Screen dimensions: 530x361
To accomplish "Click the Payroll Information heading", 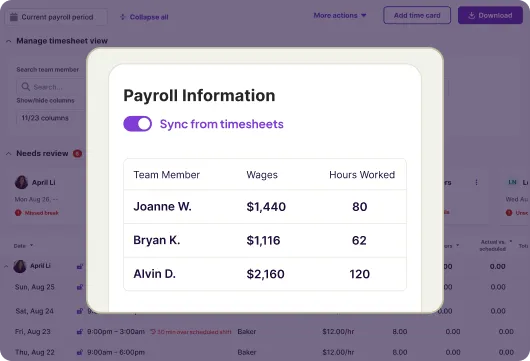I will [199, 95].
